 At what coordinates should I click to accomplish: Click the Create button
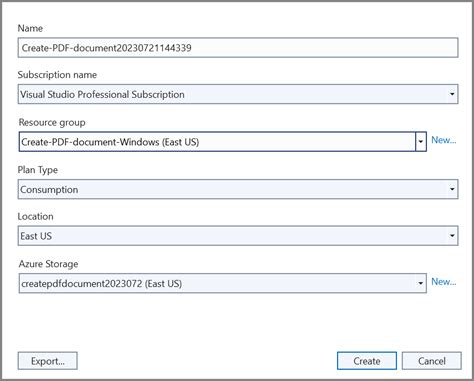[x=367, y=361]
